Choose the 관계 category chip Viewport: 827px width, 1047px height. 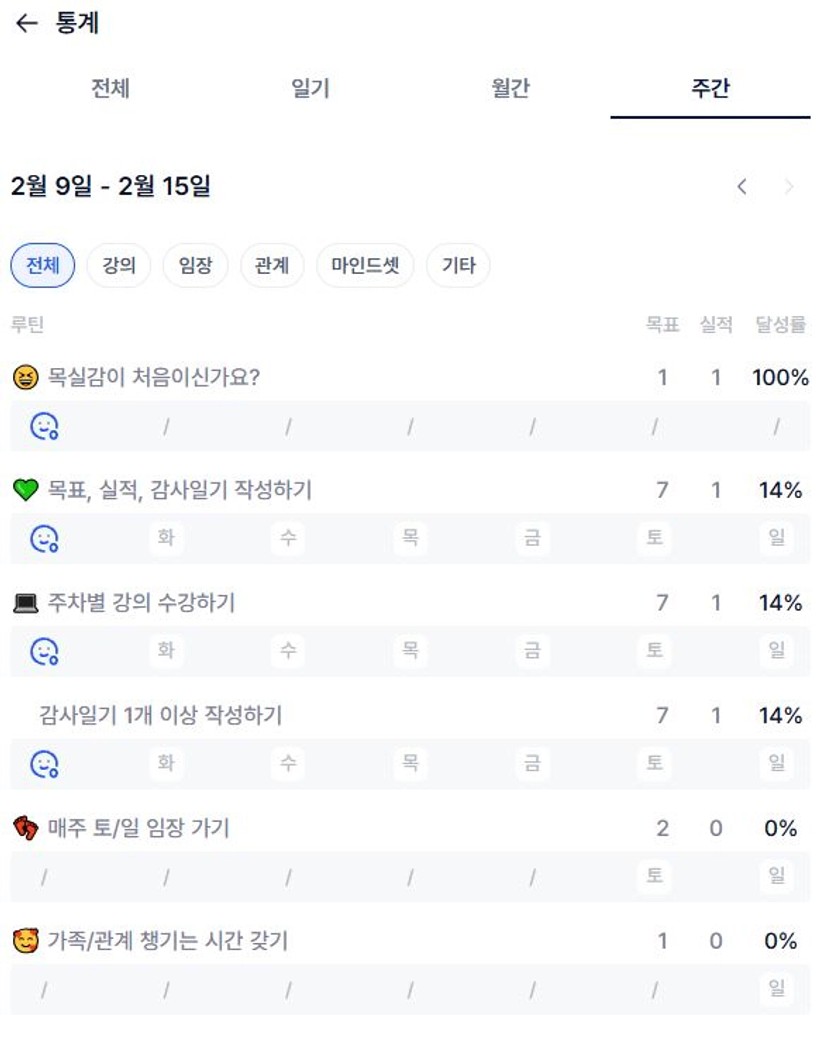(x=272, y=266)
